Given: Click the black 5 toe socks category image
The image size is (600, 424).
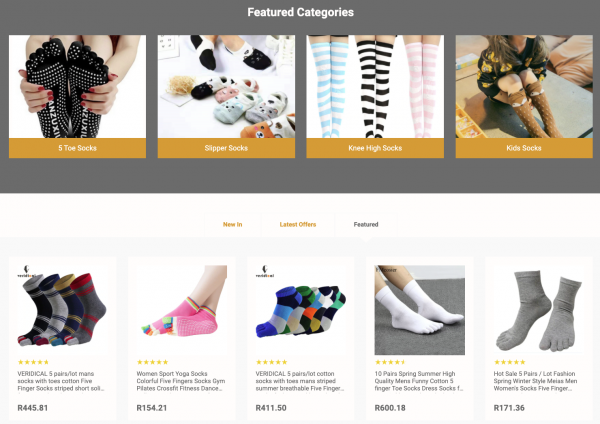Looking at the screenshot, I should pos(77,87).
